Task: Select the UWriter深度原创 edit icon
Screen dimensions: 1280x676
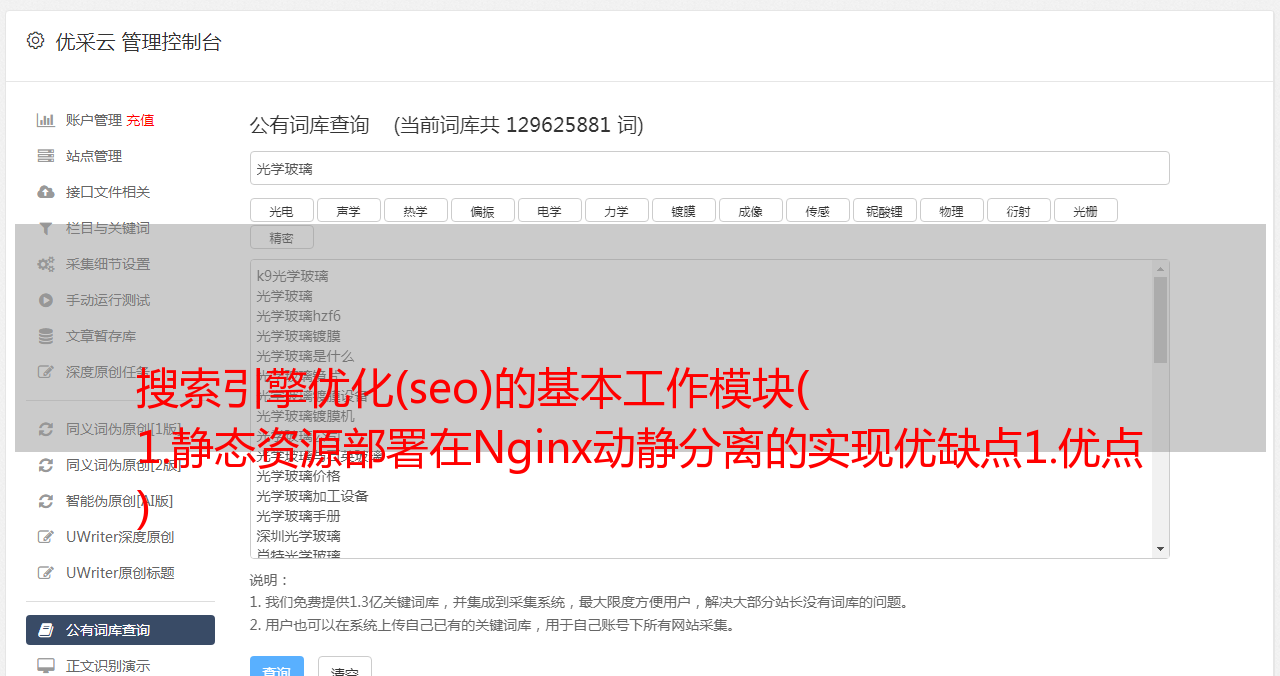Action: click(45, 537)
